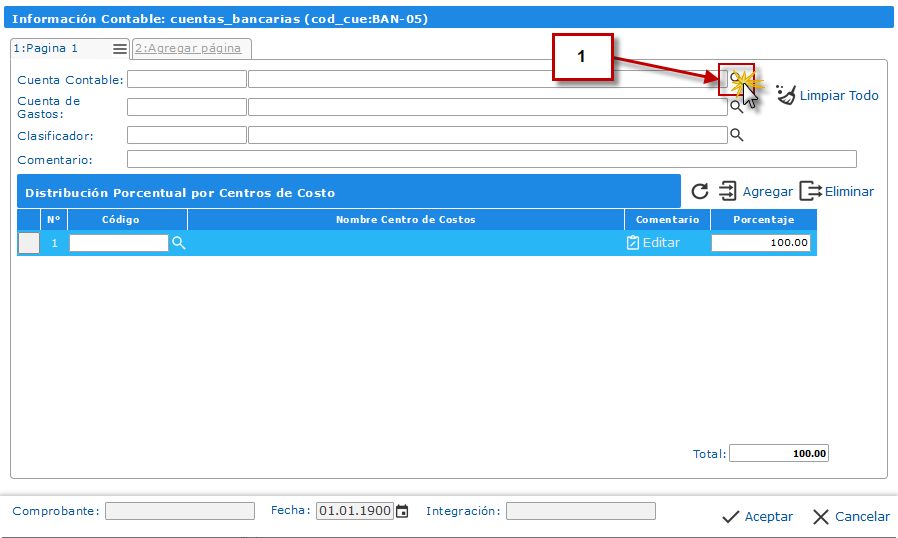Viewport: 898px width, 538px height.
Task: Click the Distribución Porcentual por Centros de Costo header
Action: (349, 193)
